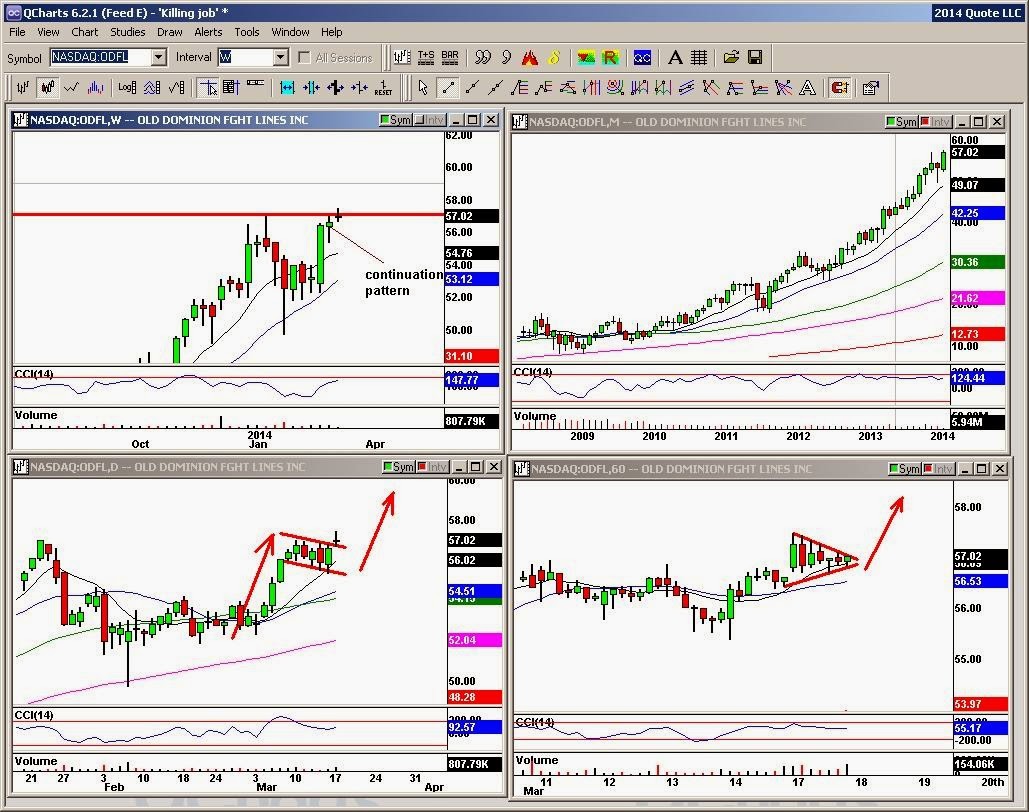Screen dimensions: 1029x812
Task: Open the BAR data table icon
Action: click(450, 58)
